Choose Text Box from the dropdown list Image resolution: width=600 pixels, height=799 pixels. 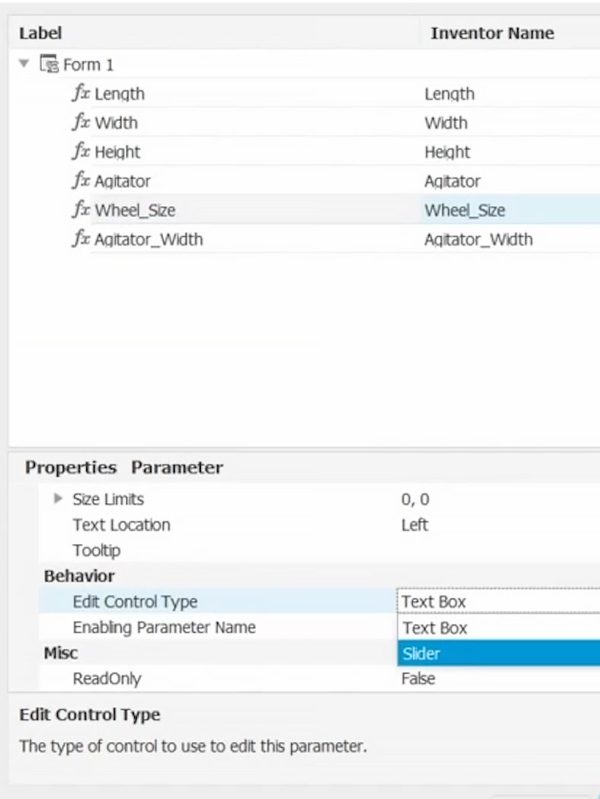coord(497,628)
